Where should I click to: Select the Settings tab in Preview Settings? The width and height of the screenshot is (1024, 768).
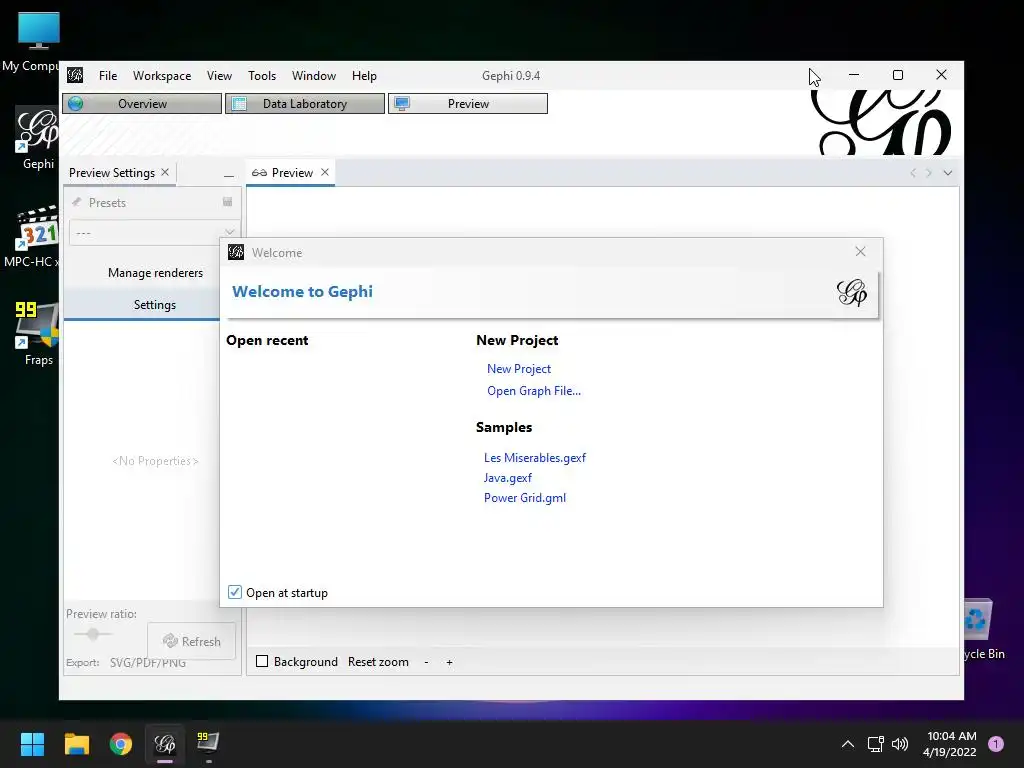[155, 305]
